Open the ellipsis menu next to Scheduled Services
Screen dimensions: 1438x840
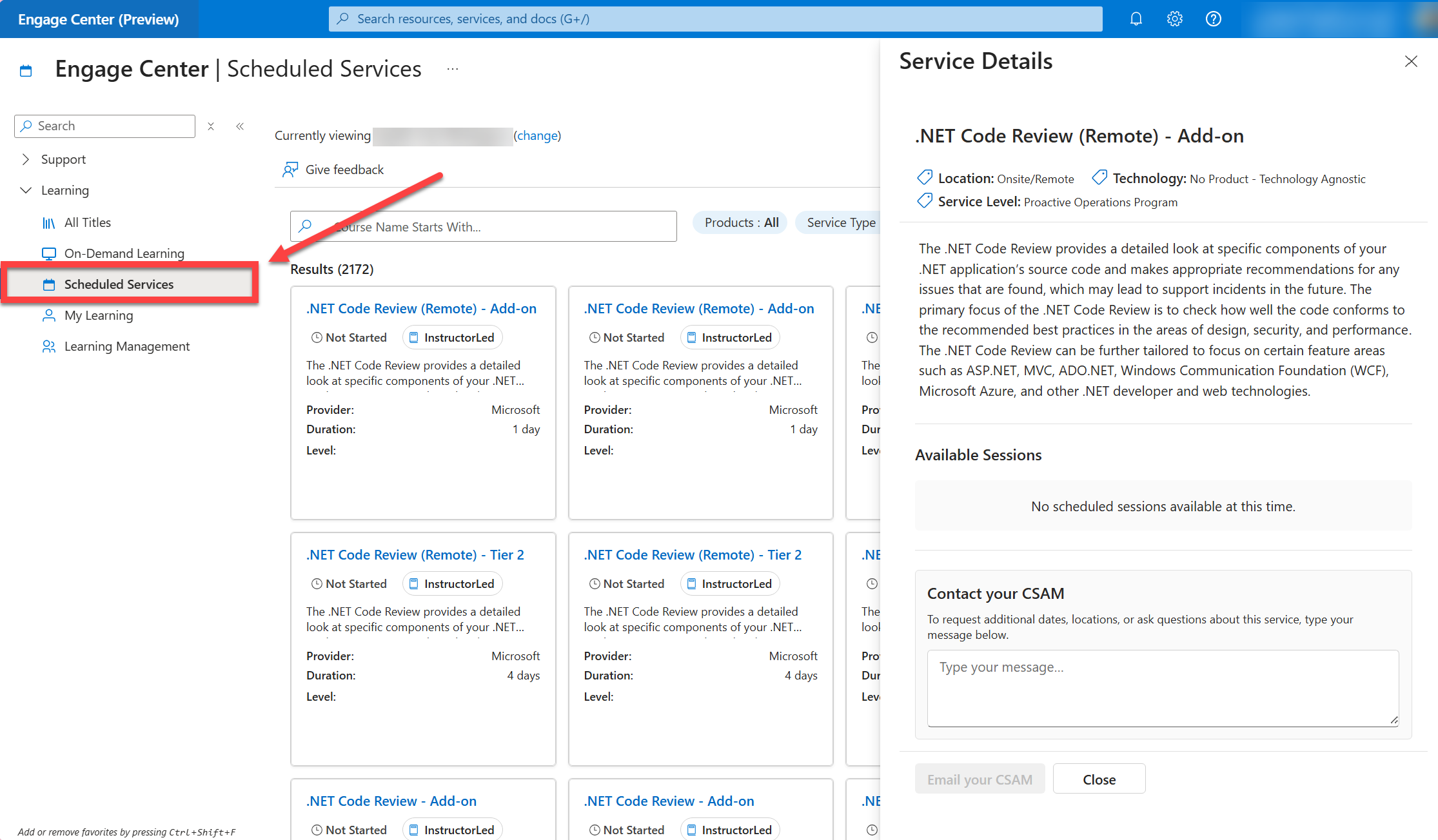click(x=452, y=68)
